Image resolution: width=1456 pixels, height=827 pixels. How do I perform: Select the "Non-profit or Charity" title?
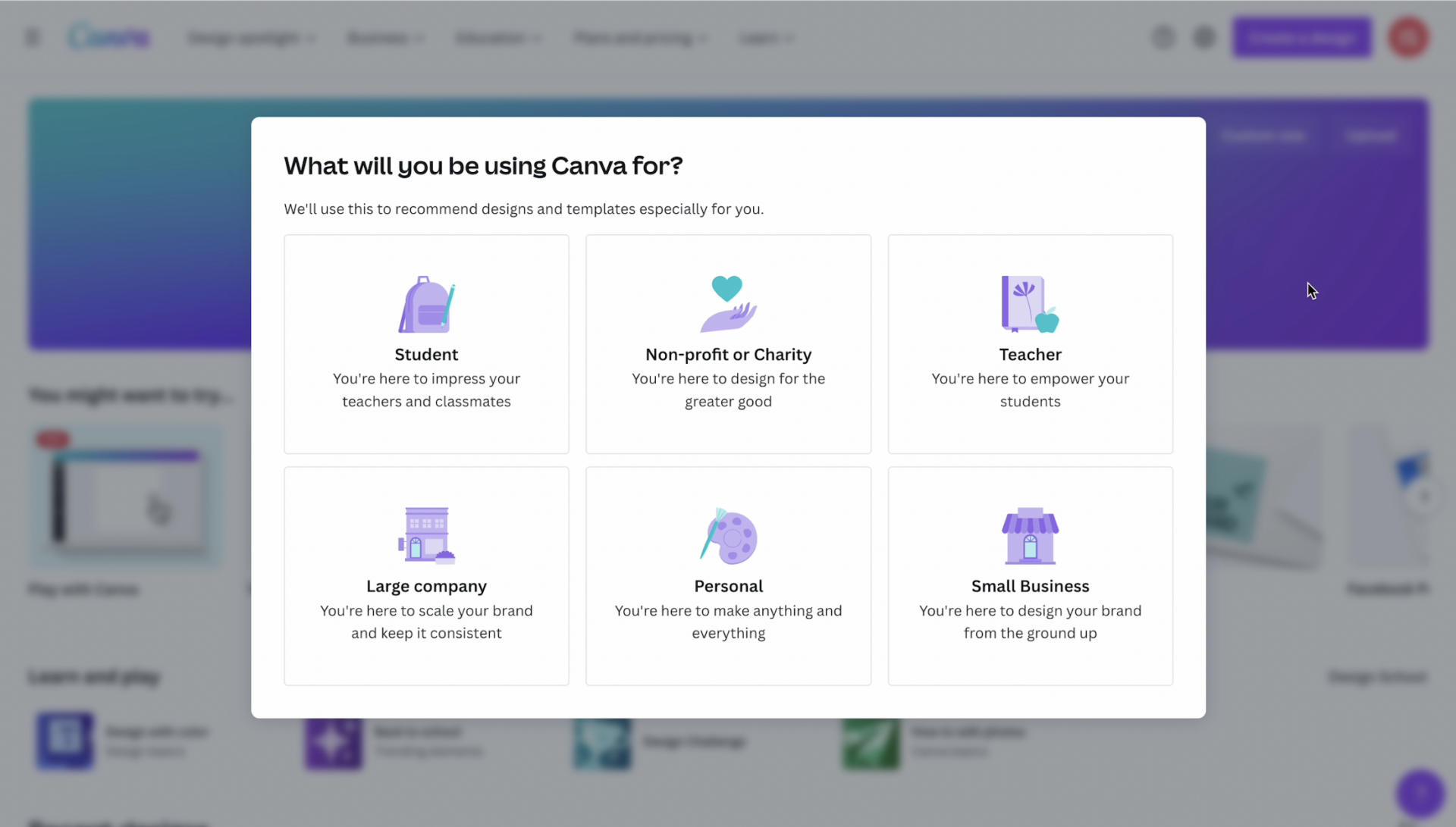click(728, 354)
